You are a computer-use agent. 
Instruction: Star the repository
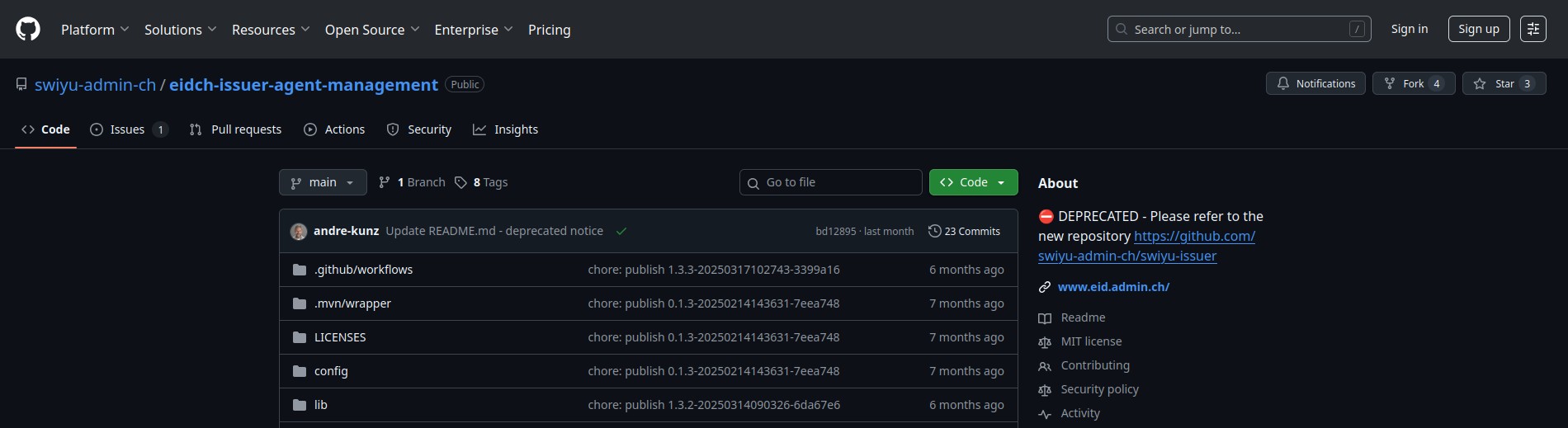point(1504,83)
